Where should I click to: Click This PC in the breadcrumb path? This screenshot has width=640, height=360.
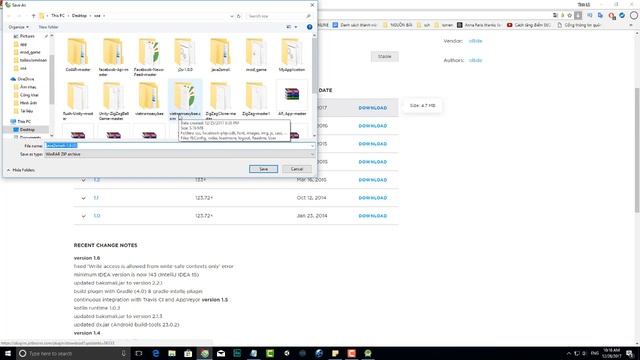click(x=58, y=16)
